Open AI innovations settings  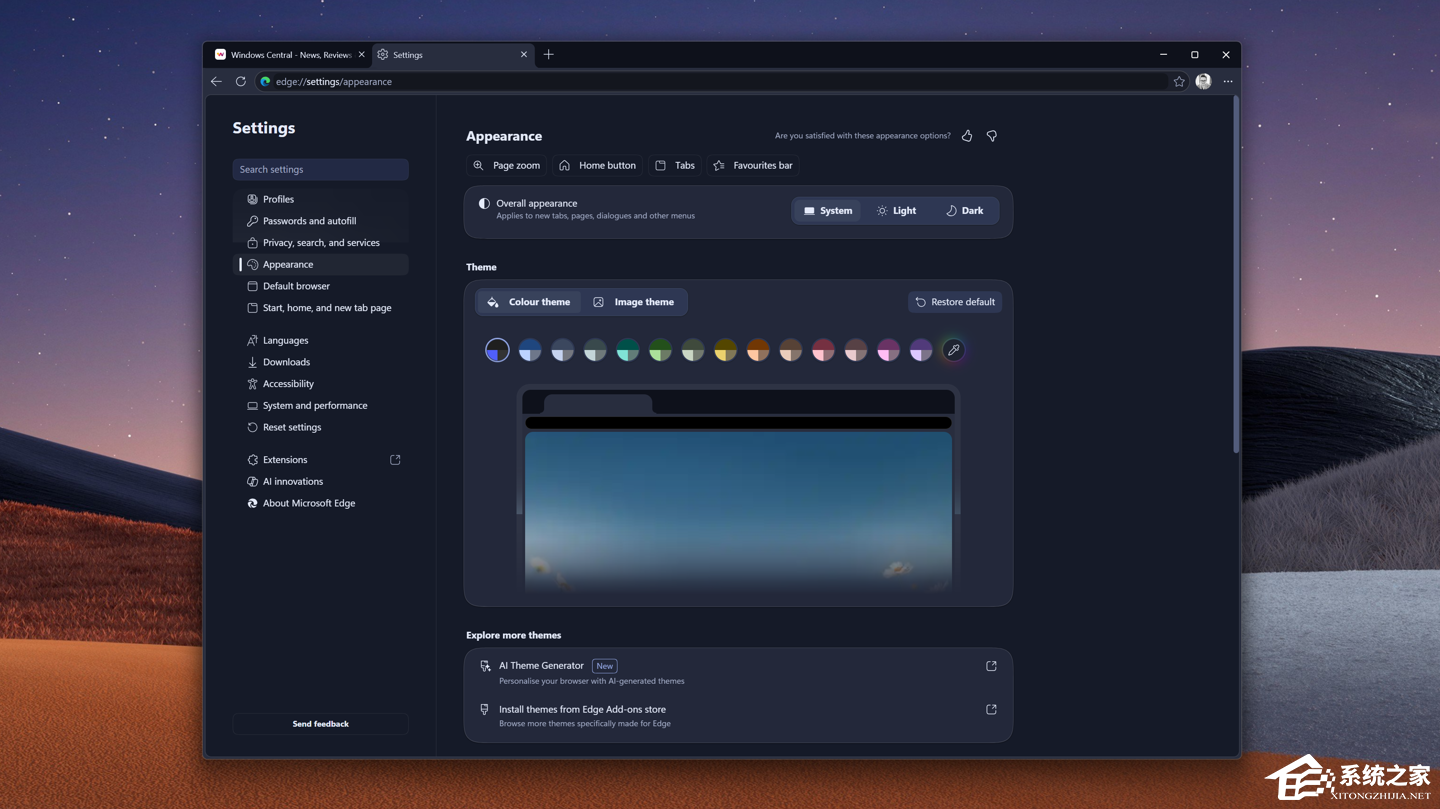click(x=320, y=482)
